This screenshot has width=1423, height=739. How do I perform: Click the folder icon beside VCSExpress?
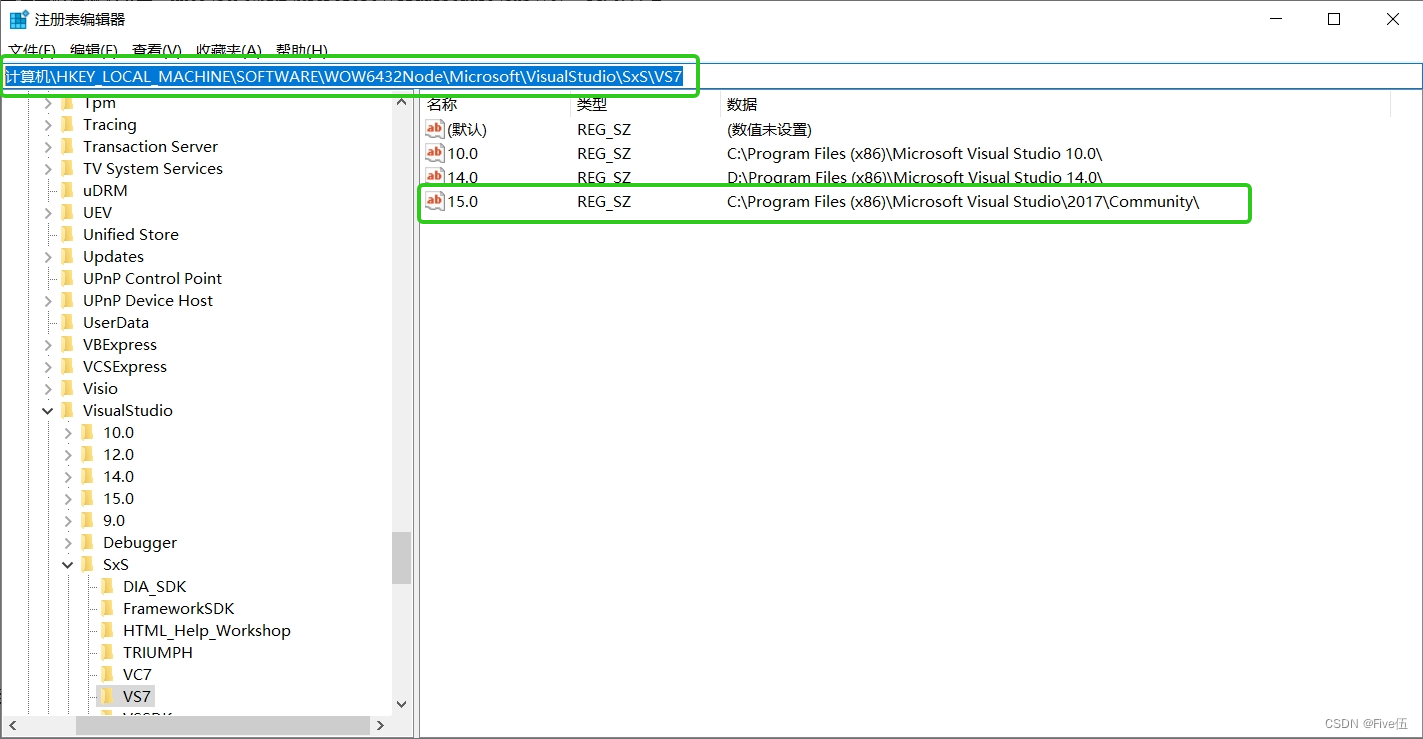[x=68, y=367]
